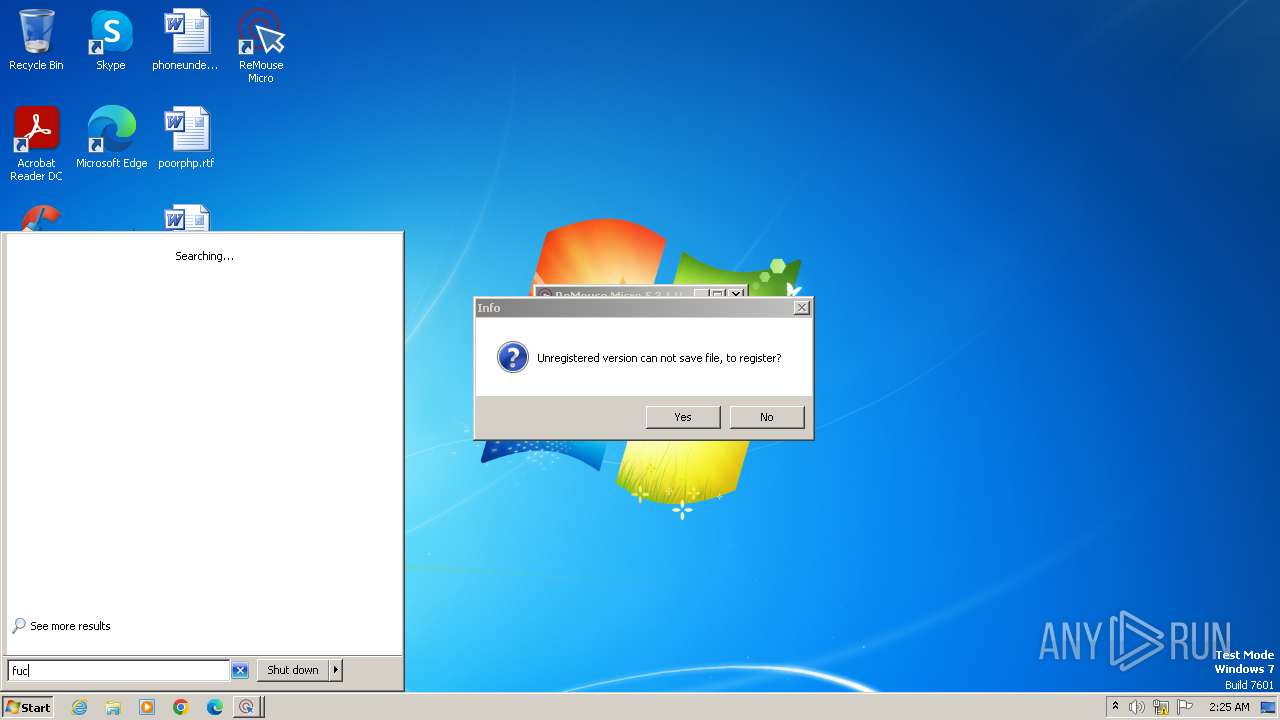This screenshot has width=1280, height=720.
Task: Select the Microsoft Edge desktop shortcut
Action: pos(111,138)
